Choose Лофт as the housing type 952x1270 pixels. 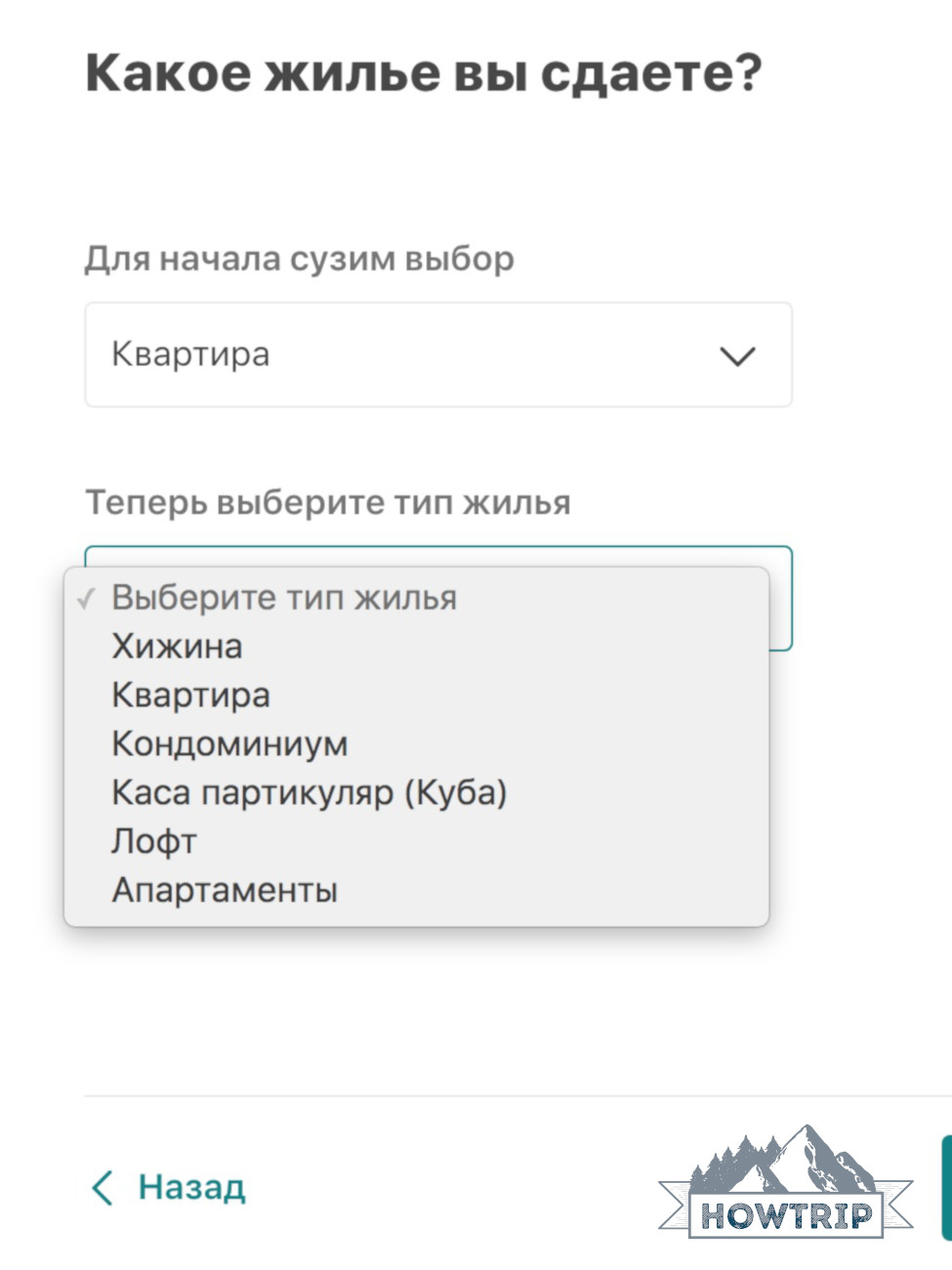tap(155, 841)
